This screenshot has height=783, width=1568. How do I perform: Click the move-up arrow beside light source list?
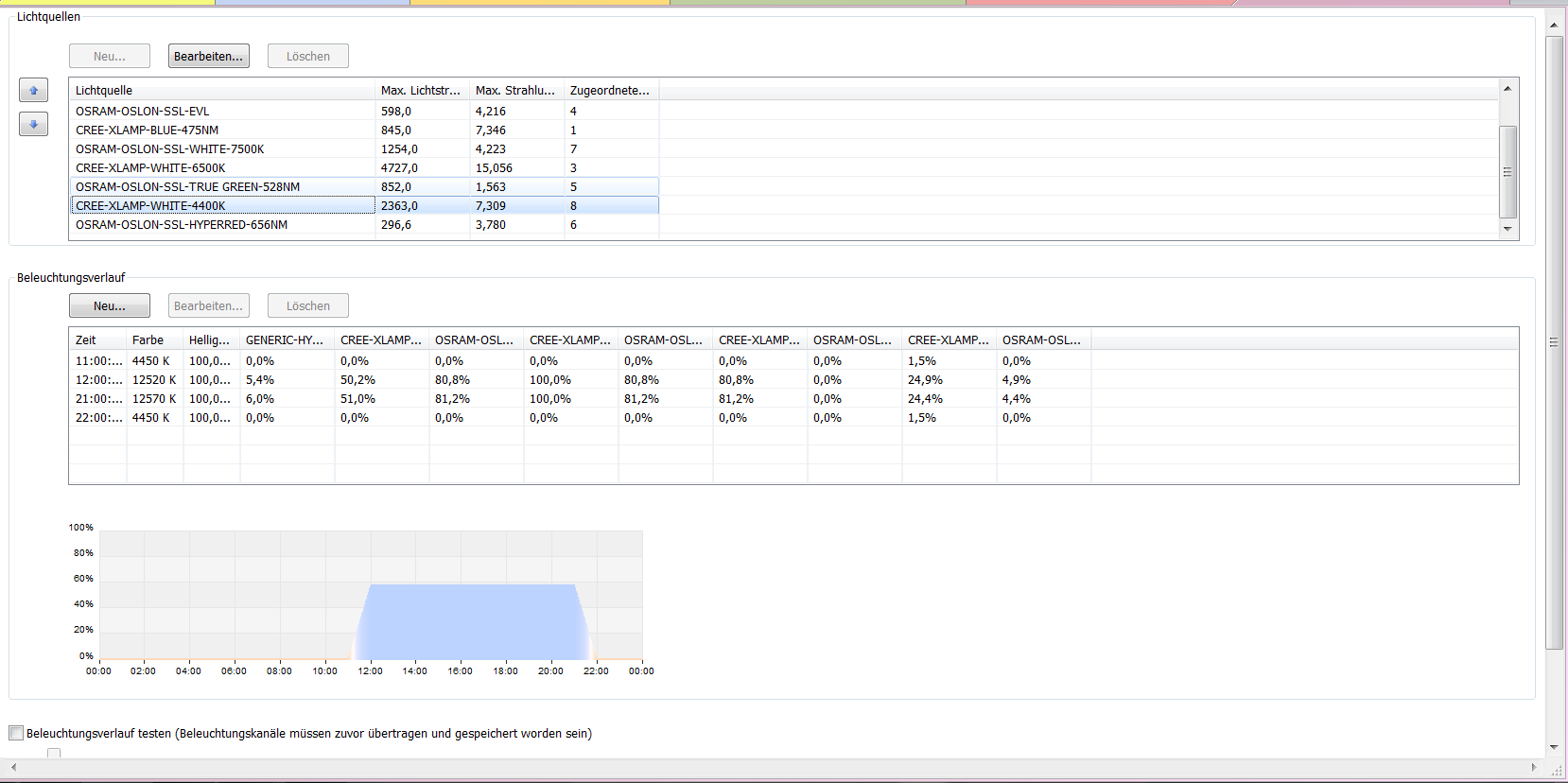coord(33,91)
